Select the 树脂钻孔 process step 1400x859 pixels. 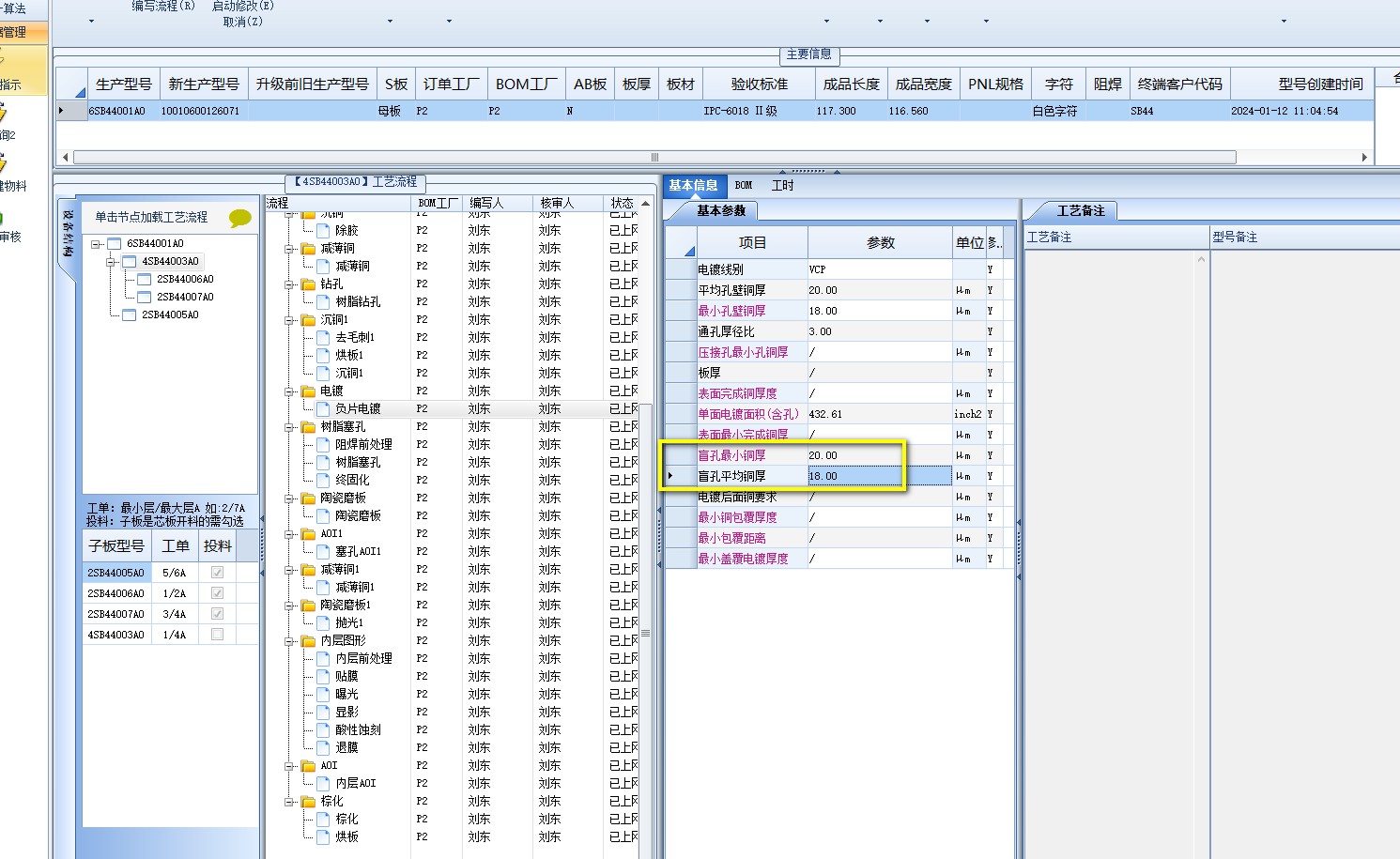point(358,302)
